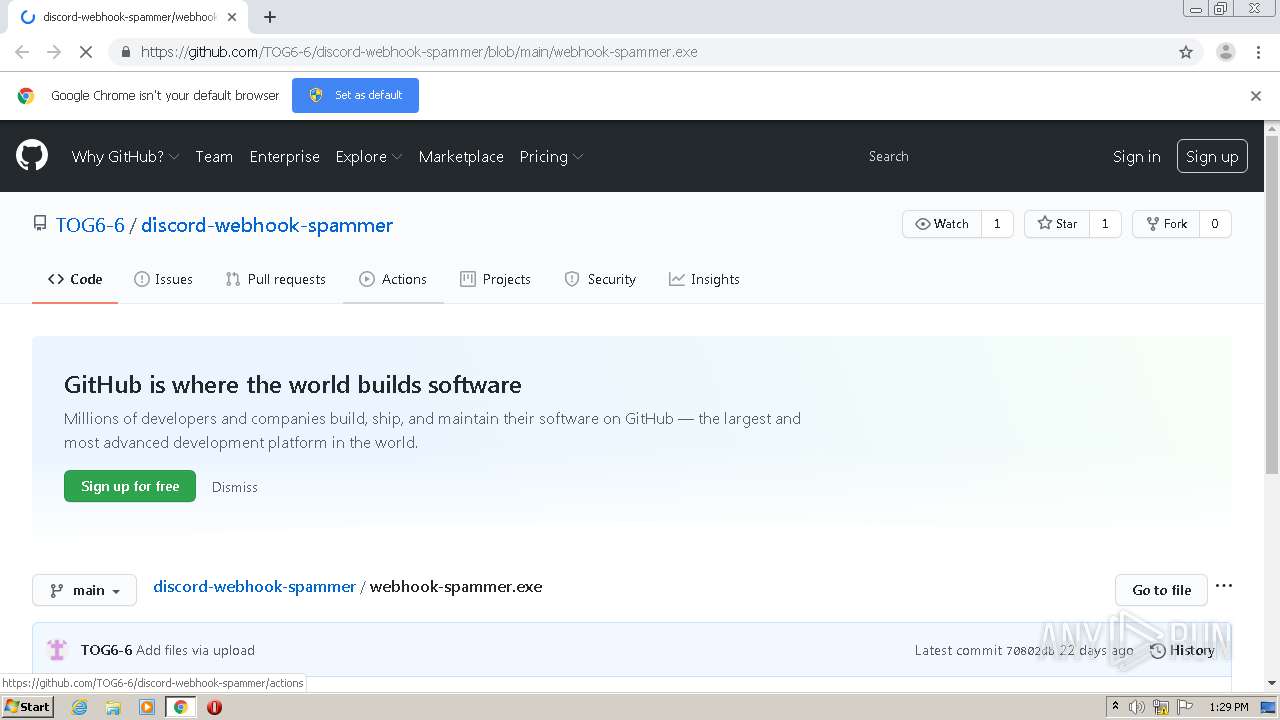1280x720 pixels.
Task: Open the Chrome profile avatar
Action: [1225, 52]
